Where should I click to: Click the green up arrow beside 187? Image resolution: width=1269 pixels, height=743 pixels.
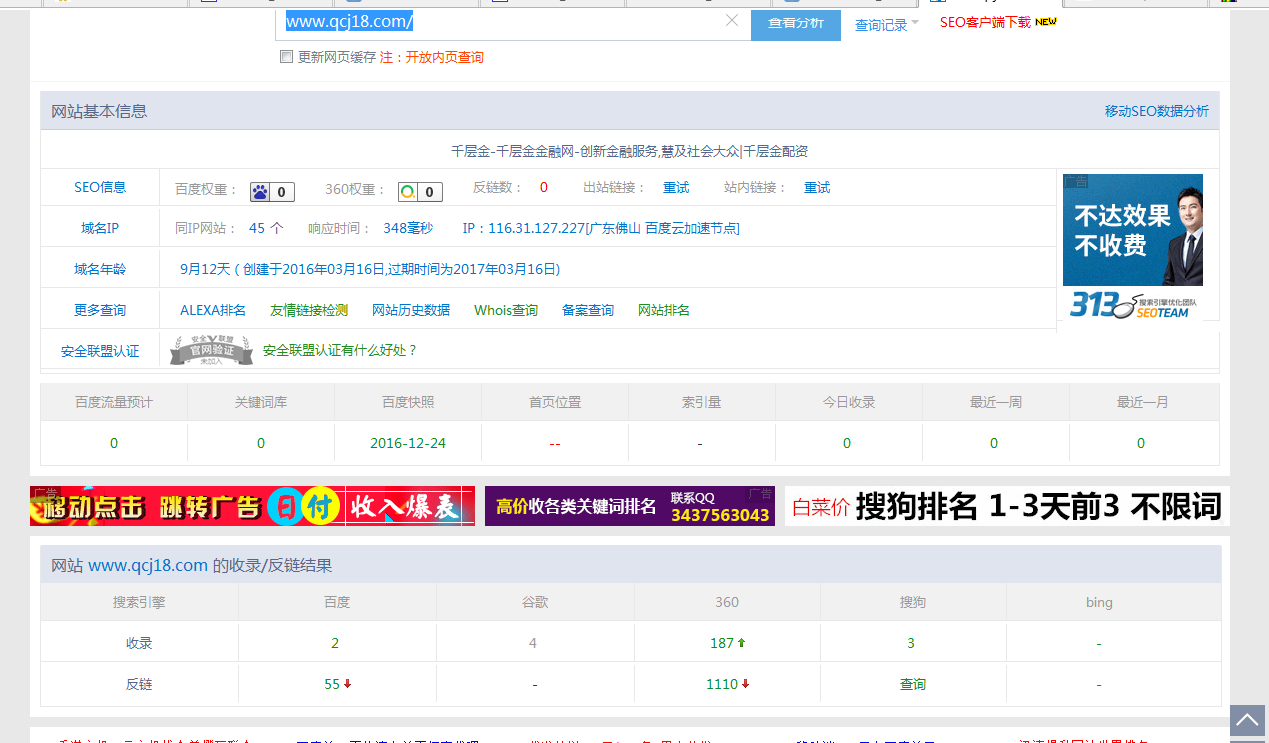coord(742,643)
